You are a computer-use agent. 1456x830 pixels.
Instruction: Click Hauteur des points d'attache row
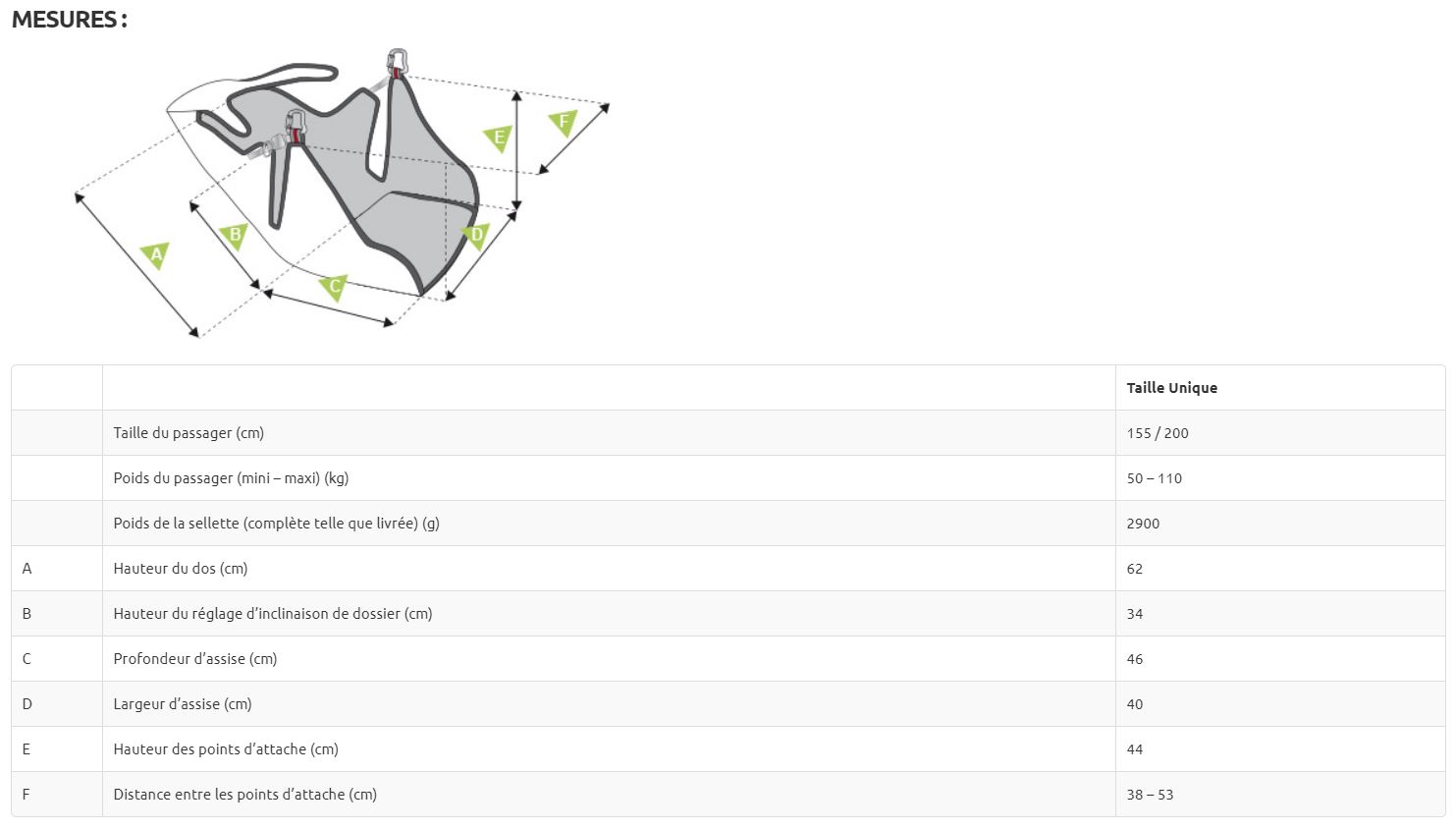coord(728,749)
